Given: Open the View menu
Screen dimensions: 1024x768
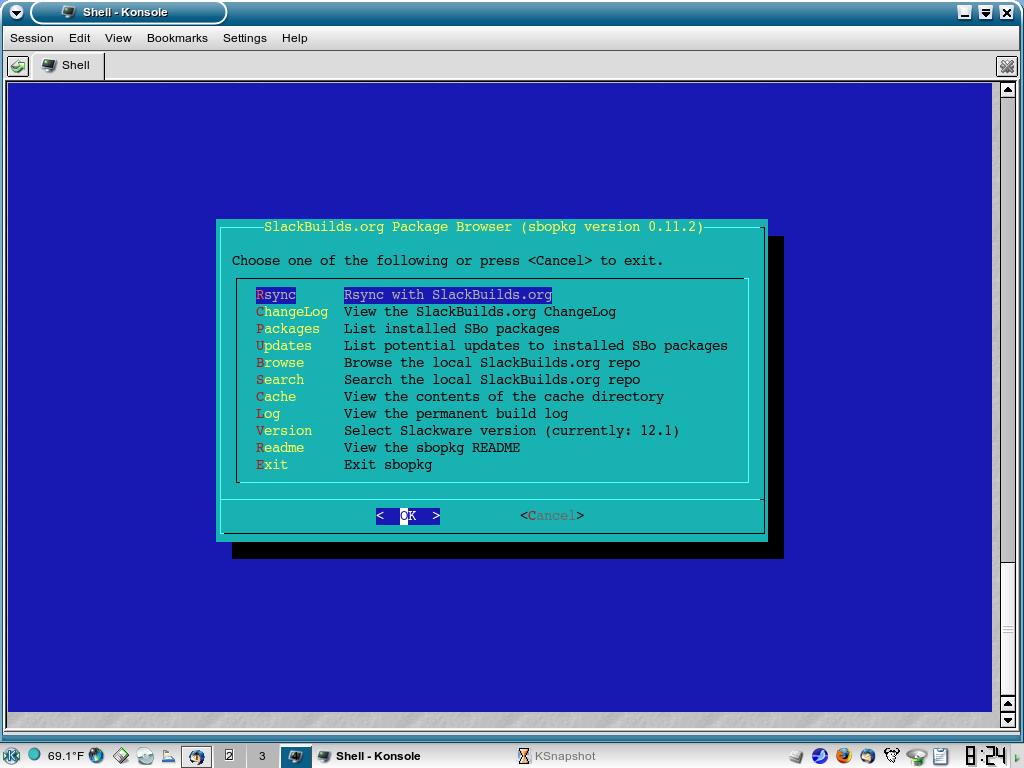Looking at the screenshot, I should (x=118, y=38).
